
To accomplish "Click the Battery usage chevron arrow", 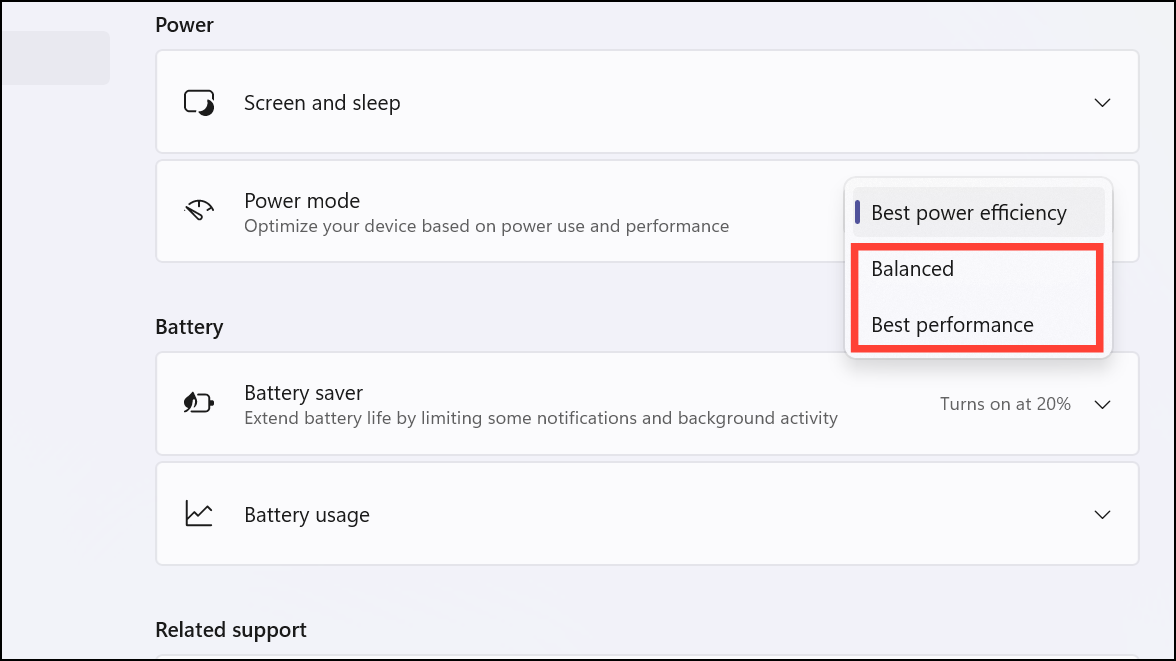I will (1102, 514).
